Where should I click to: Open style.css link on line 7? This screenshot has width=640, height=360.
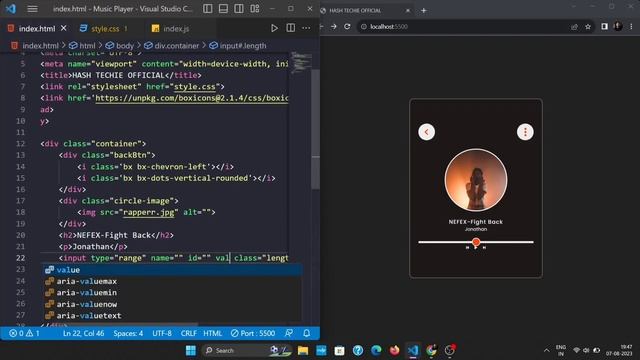(195, 87)
